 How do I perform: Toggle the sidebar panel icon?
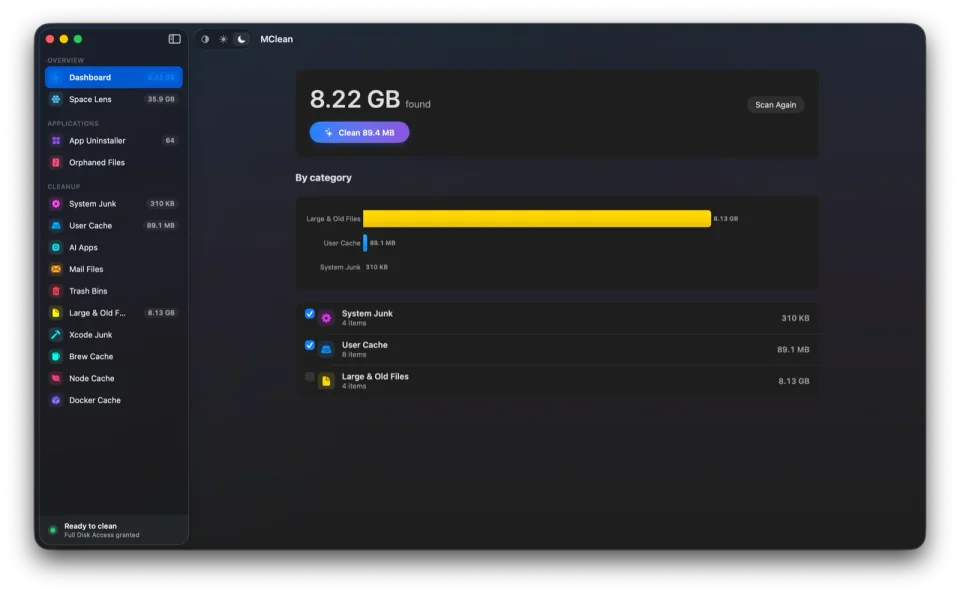(174, 39)
